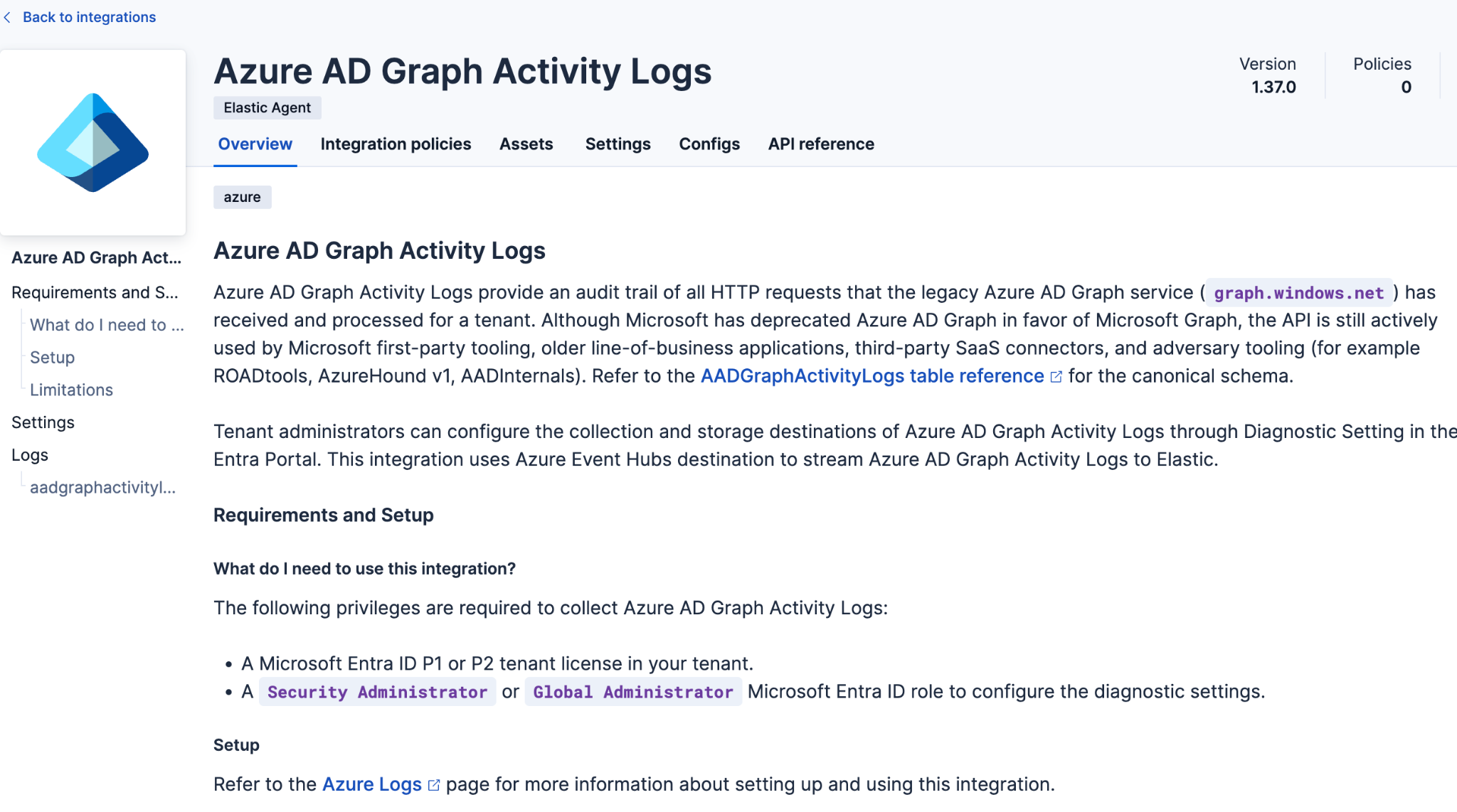Click the back chevron arrow icon
Viewport: 1457px width, 812px height.
click(7, 17)
